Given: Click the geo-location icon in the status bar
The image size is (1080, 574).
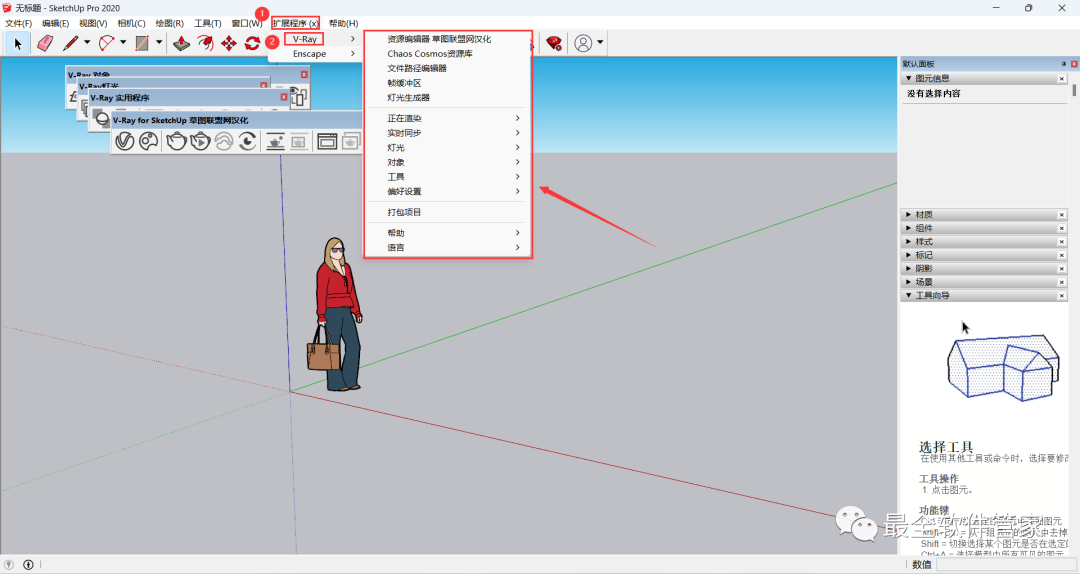Looking at the screenshot, I should coord(9,564).
